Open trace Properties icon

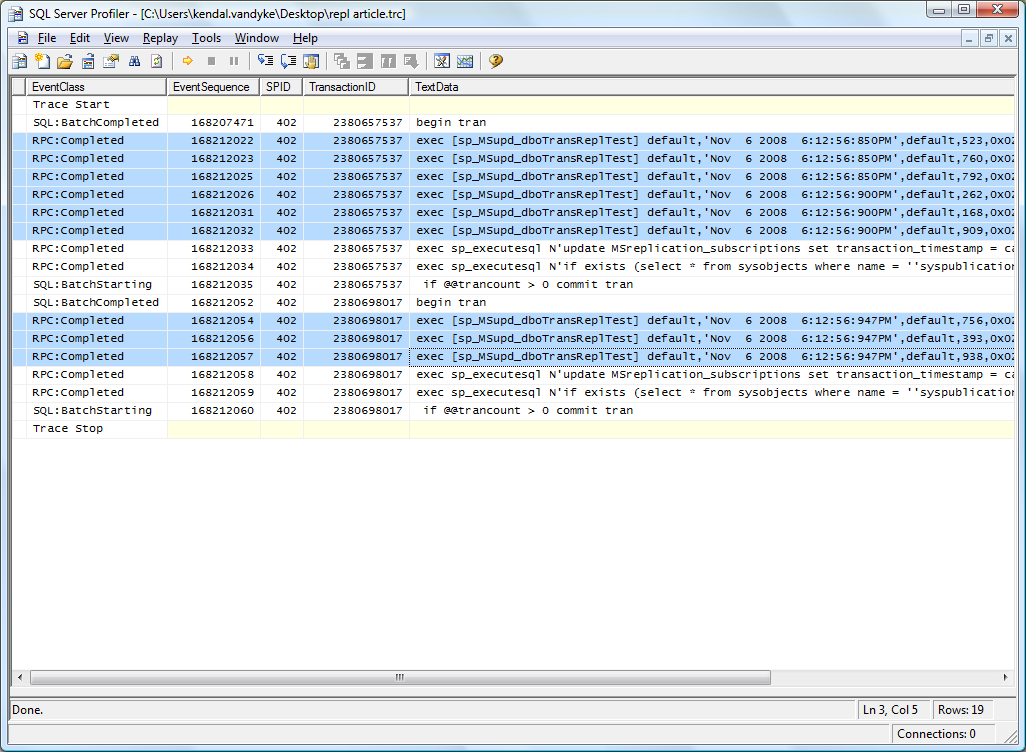pyautogui.click(x=111, y=62)
